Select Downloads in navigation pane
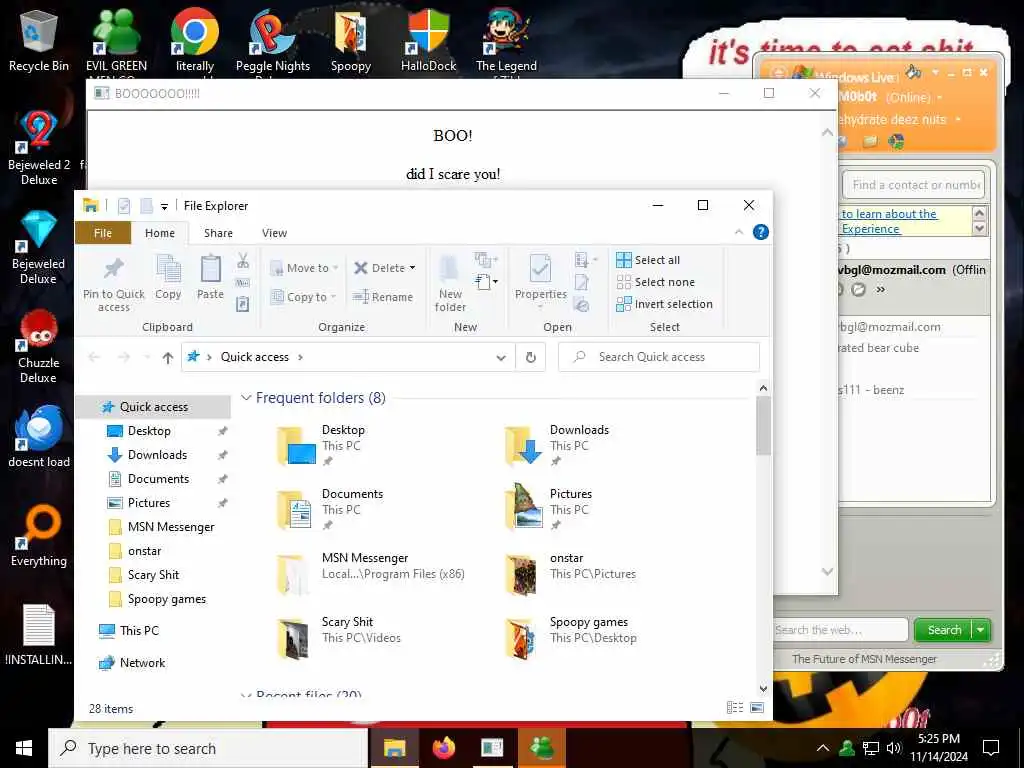The height and width of the screenshot is (768, 1024). [157, 455]
